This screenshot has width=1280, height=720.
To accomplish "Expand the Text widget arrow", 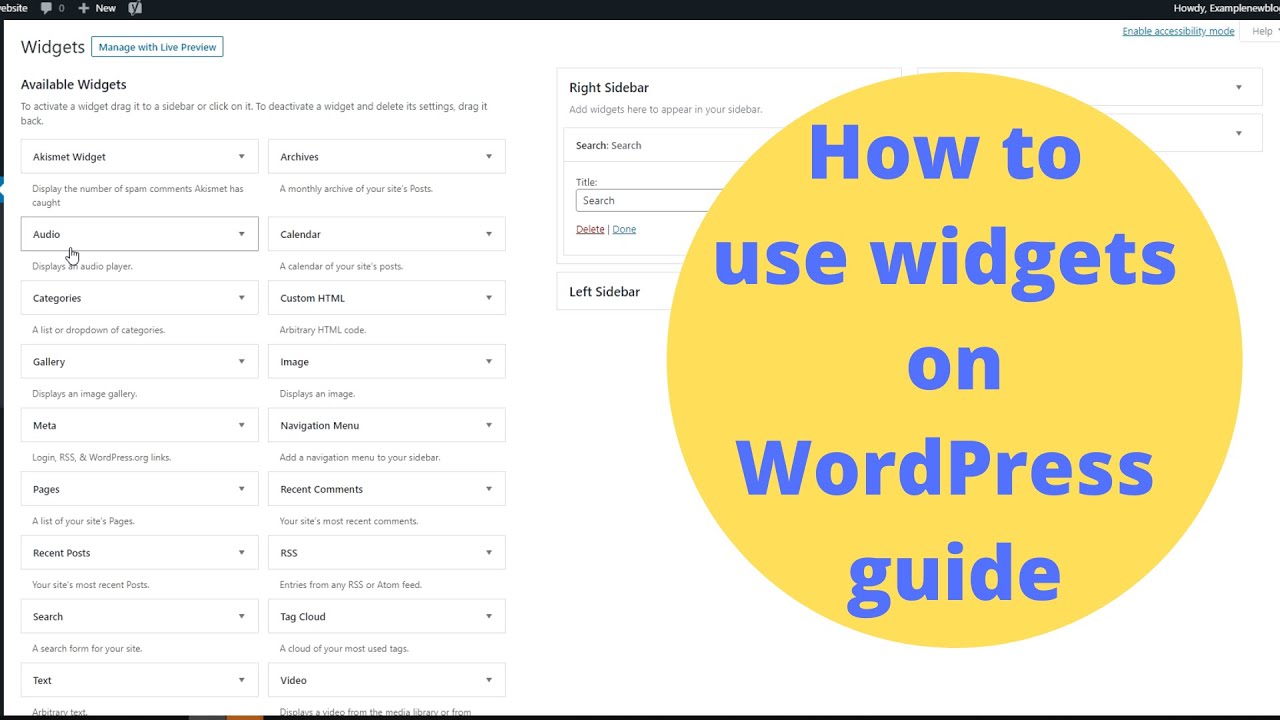I will click(x=241, y=680).
